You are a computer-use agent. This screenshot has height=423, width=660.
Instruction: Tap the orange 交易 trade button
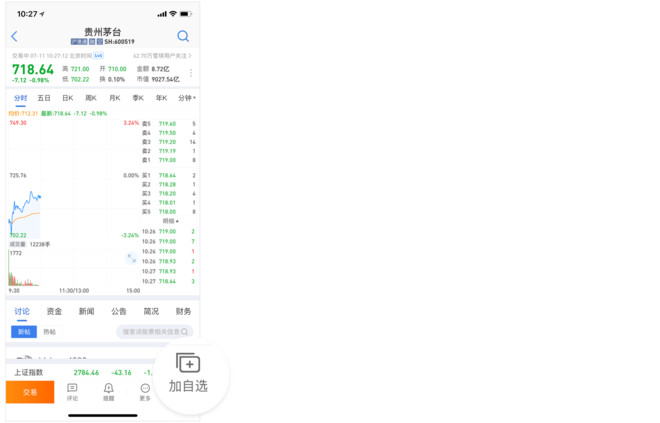tap(30, 392)
